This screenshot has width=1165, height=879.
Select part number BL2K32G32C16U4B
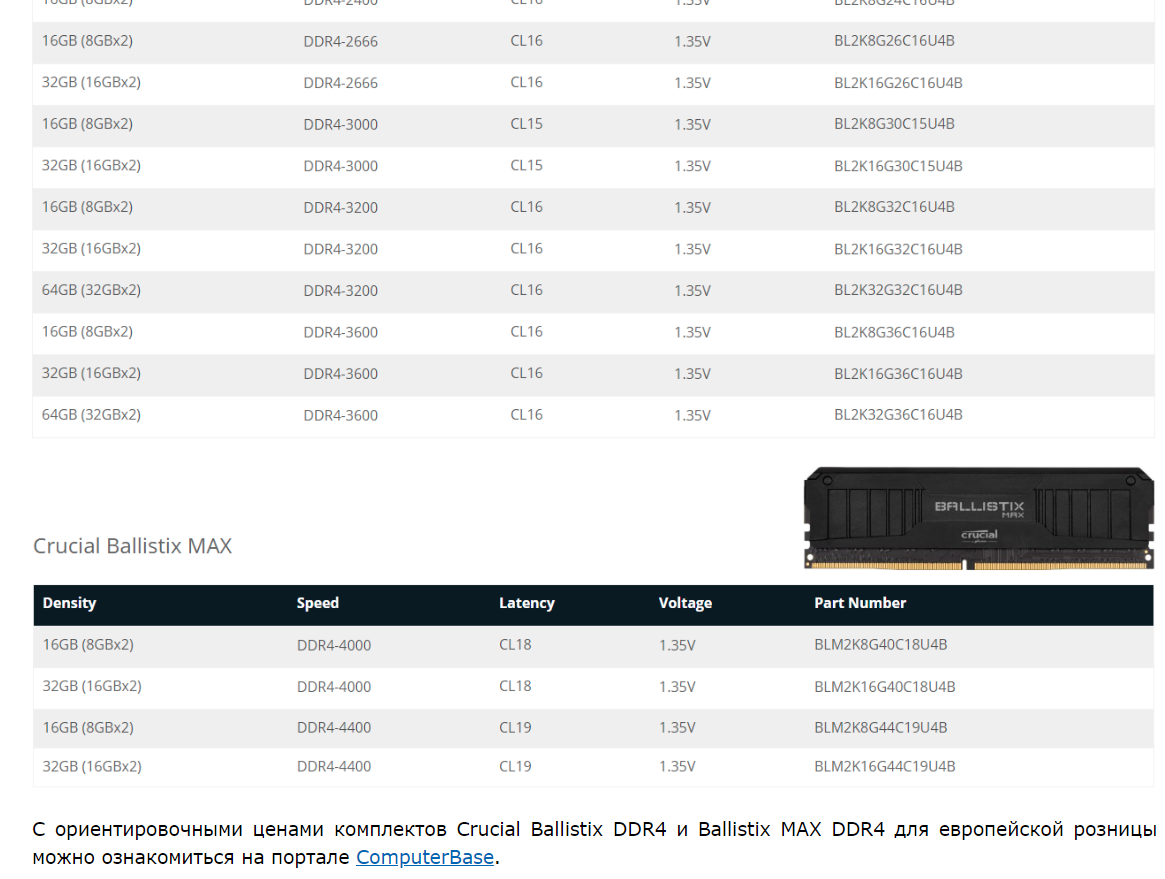898,291
